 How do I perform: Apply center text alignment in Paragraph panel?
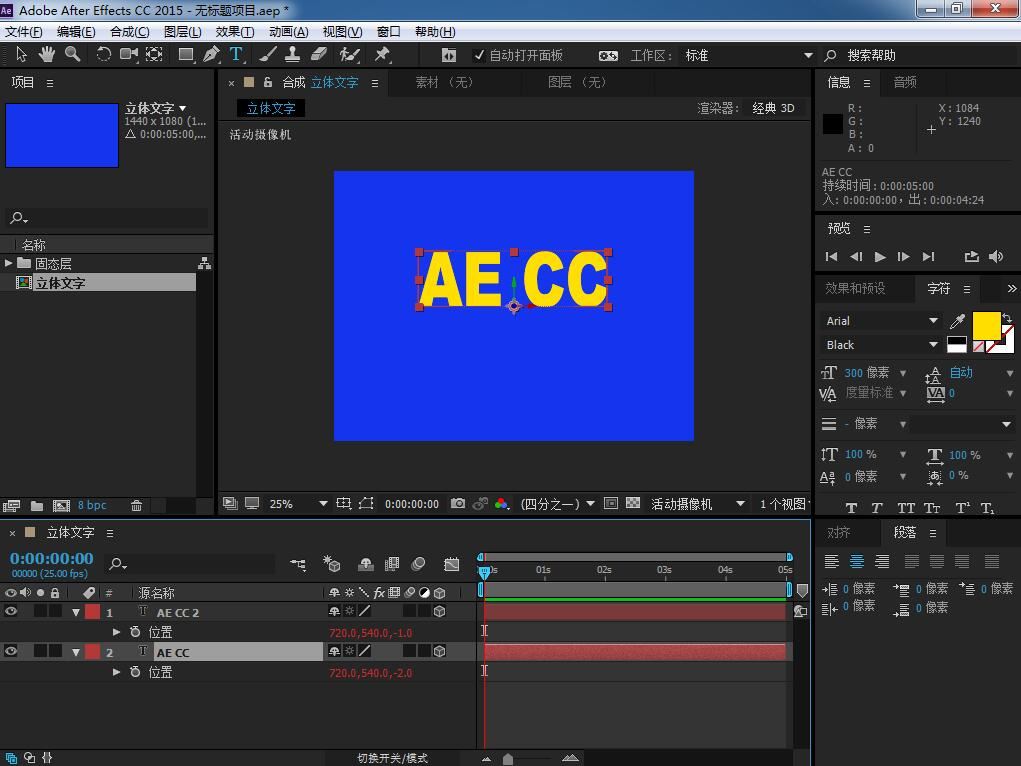click(x=857, y=561)
